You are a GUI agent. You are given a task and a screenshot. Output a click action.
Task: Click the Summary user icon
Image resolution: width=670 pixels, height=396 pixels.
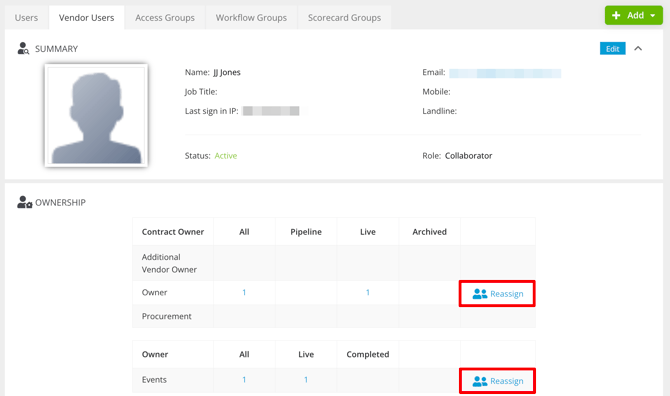tap(23, 48)
